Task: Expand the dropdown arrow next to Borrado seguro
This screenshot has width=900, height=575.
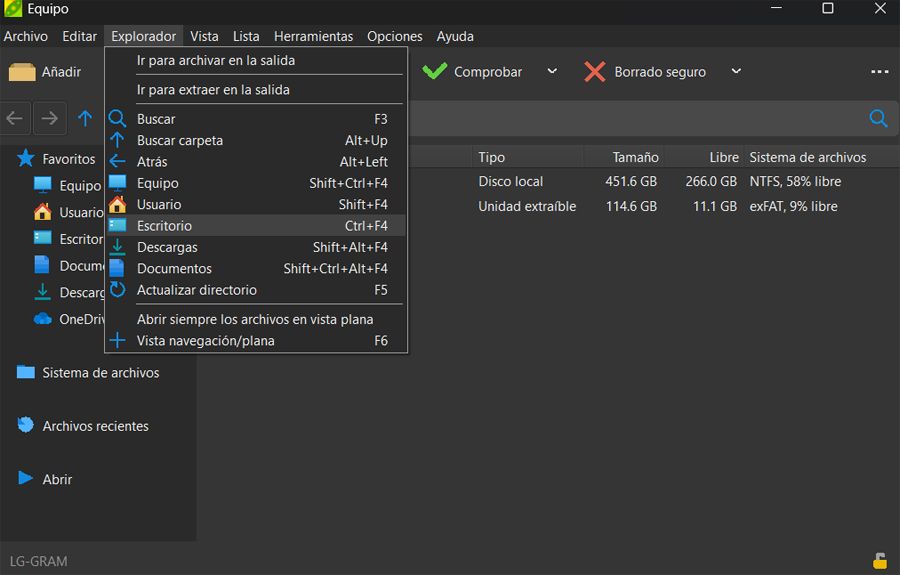Action: click(x=736, y=72)
